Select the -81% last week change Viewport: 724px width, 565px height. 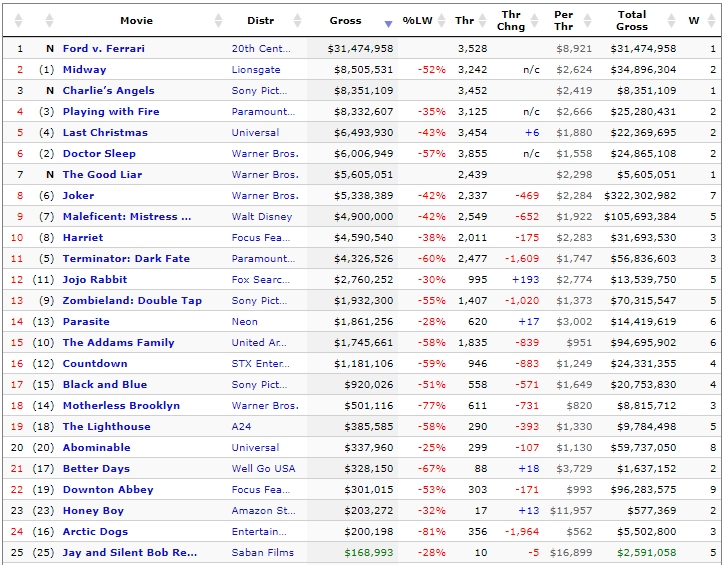(x=432, y=532)
